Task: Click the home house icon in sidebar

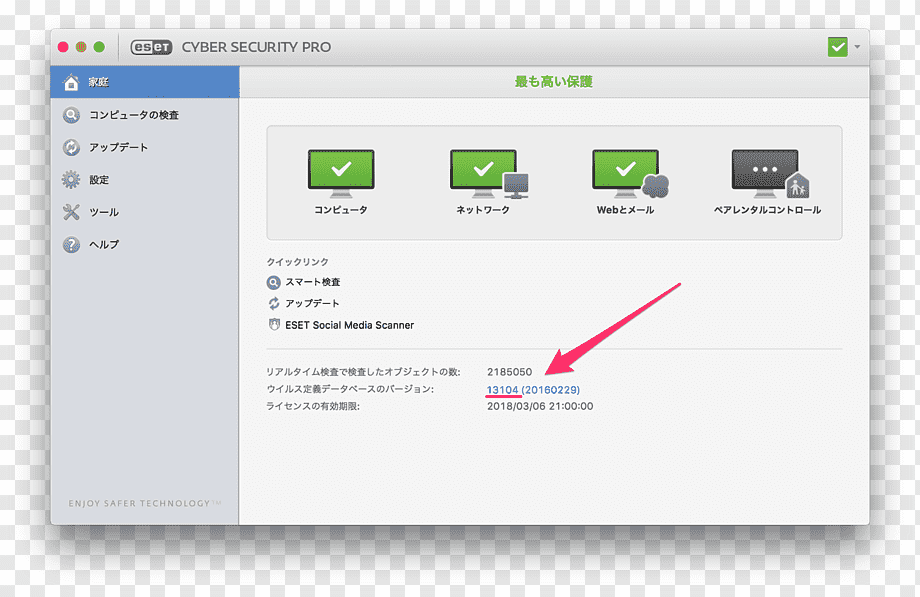Action: coord(71,82)
